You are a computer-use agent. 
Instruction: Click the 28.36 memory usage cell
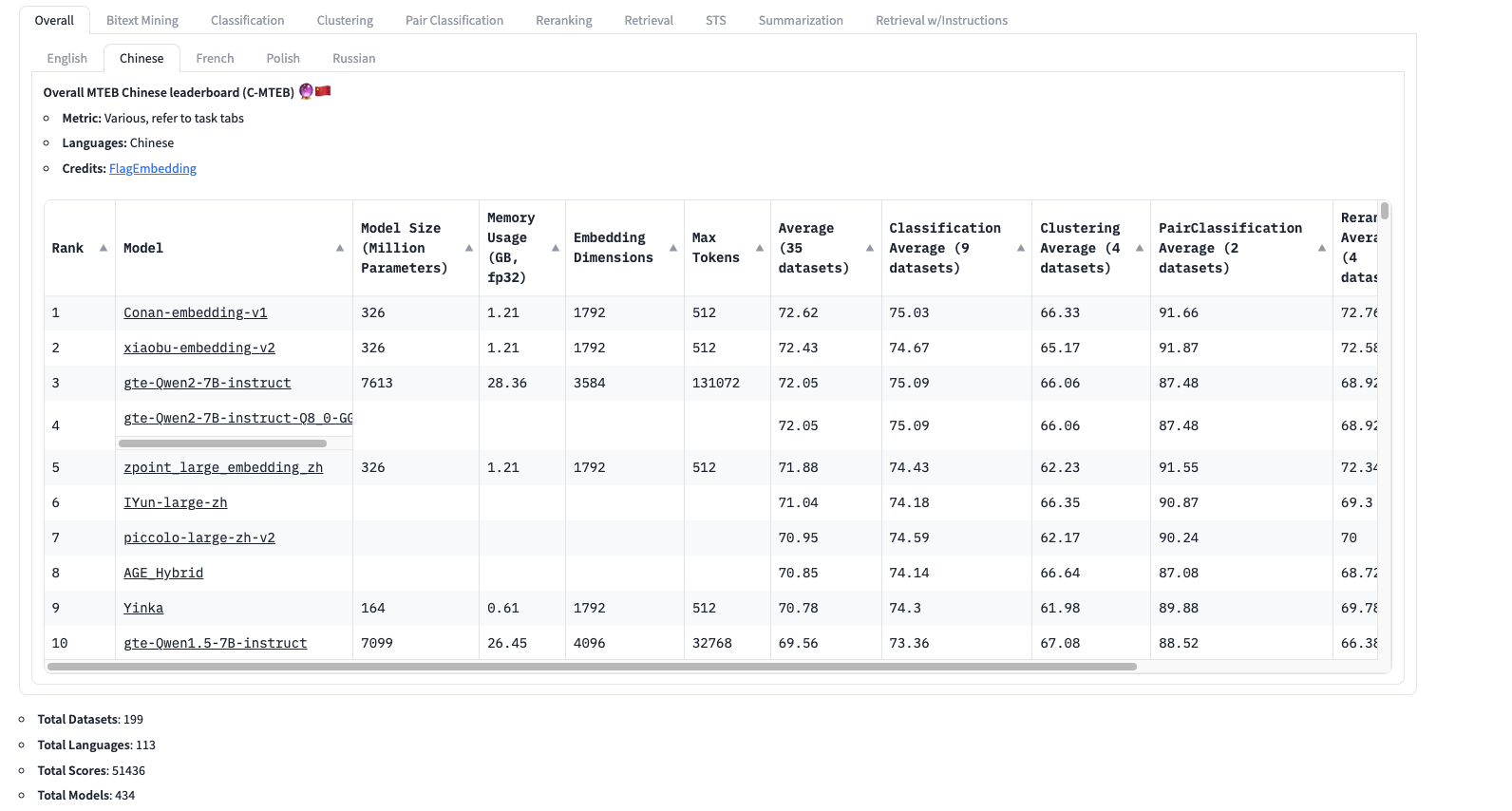[521, 383]
